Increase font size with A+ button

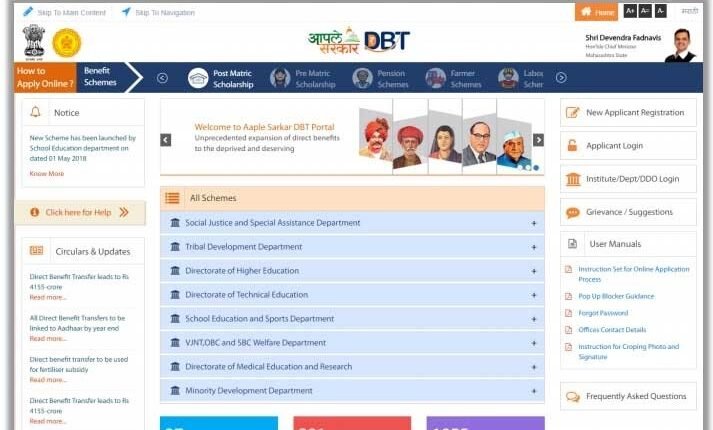tap(630, 11)
